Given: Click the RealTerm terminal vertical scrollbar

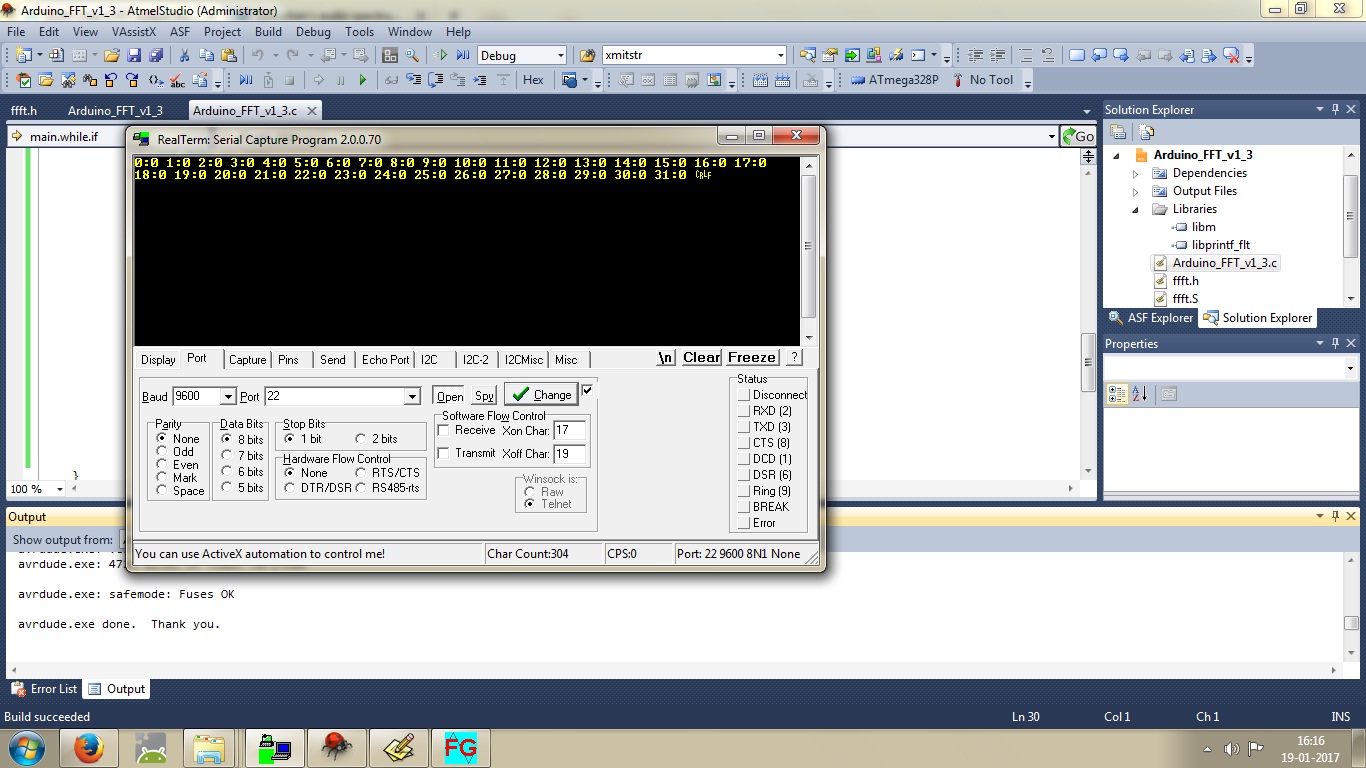Looking at the screenshot, I should point(809,251).
